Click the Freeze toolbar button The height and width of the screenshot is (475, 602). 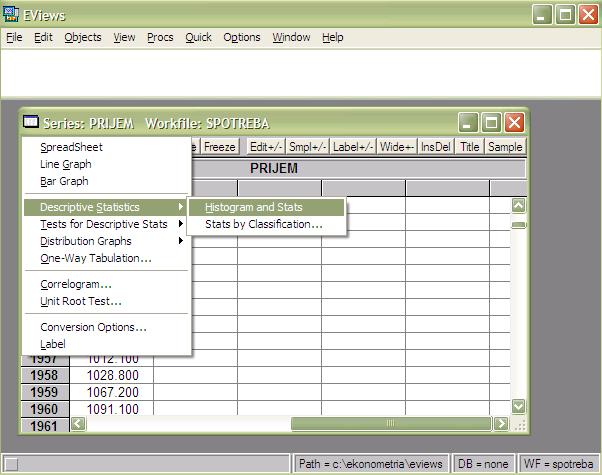click(220, 147)
